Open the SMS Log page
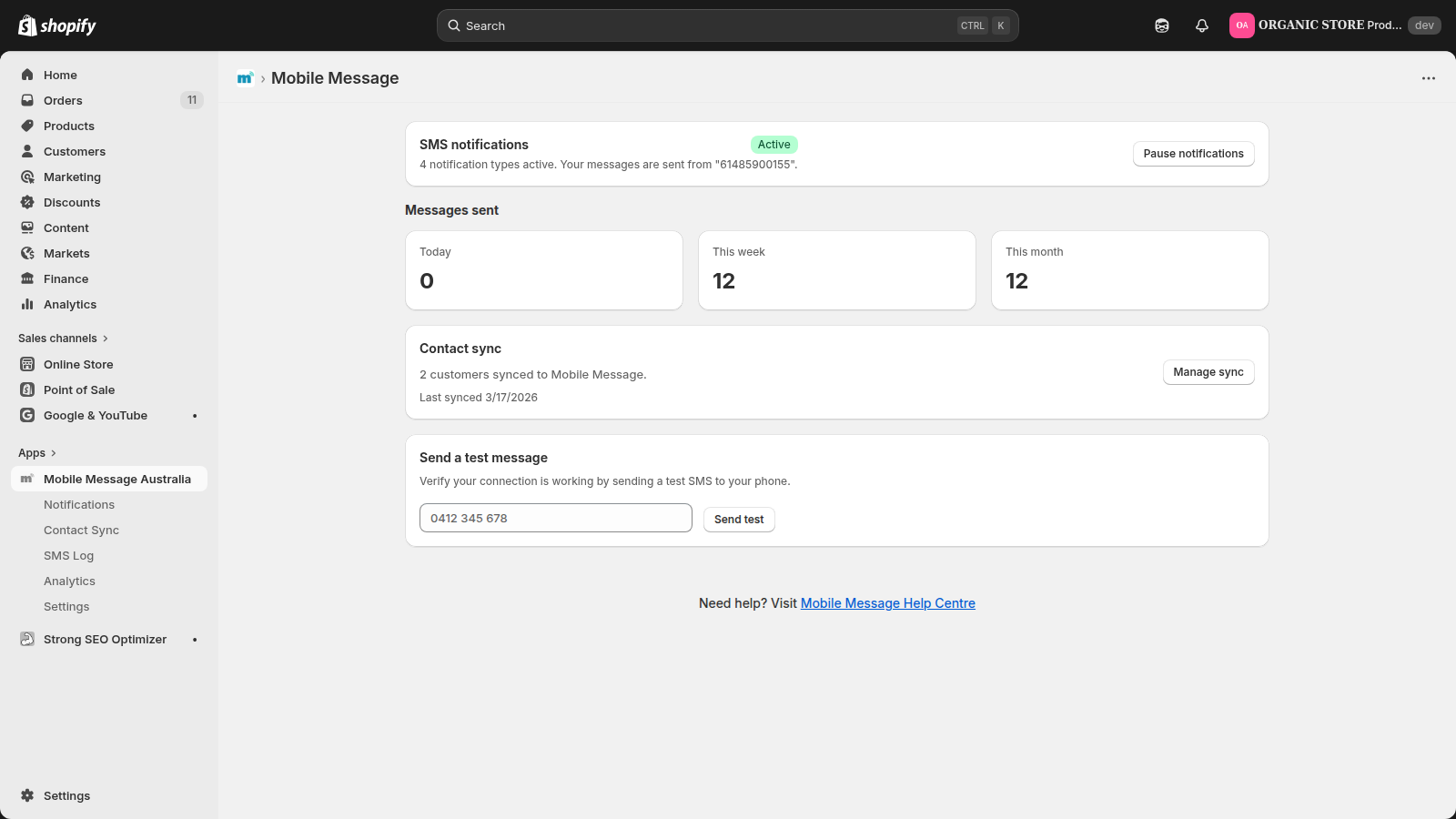1456x819 pixels. pyautogui.click(x=68, y=555)
